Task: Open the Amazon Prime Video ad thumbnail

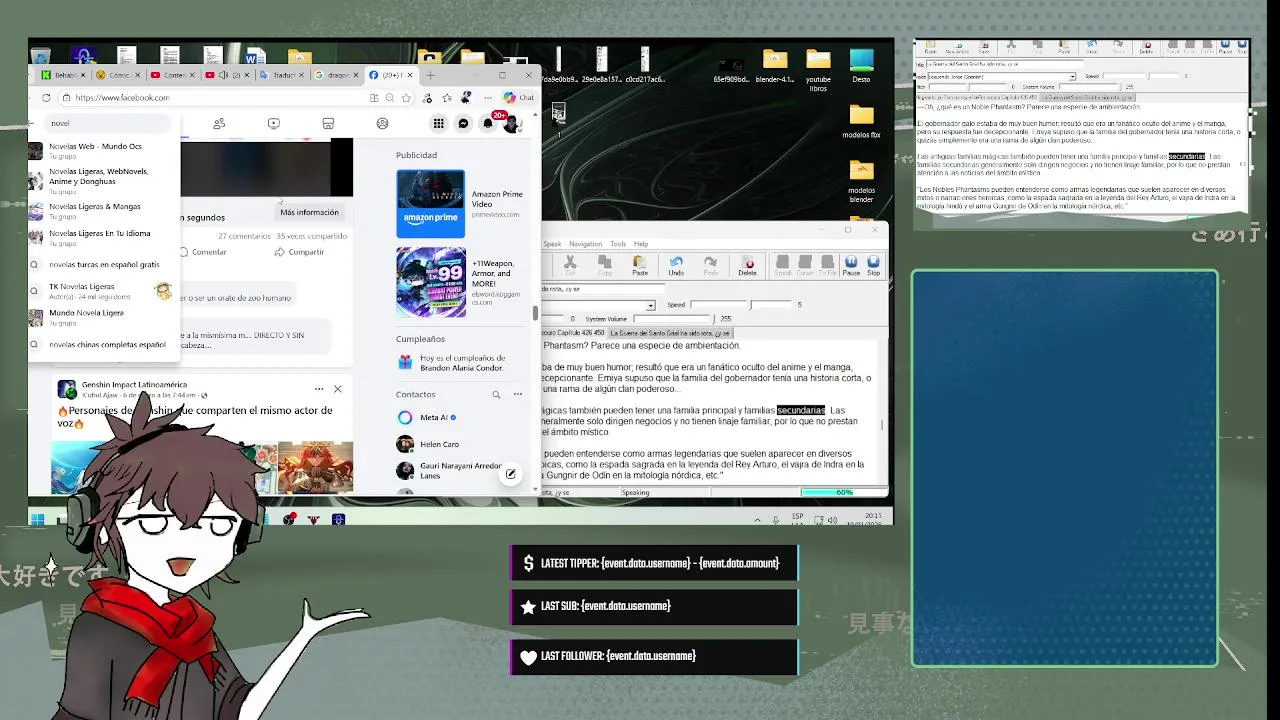Action: (430, 203)
